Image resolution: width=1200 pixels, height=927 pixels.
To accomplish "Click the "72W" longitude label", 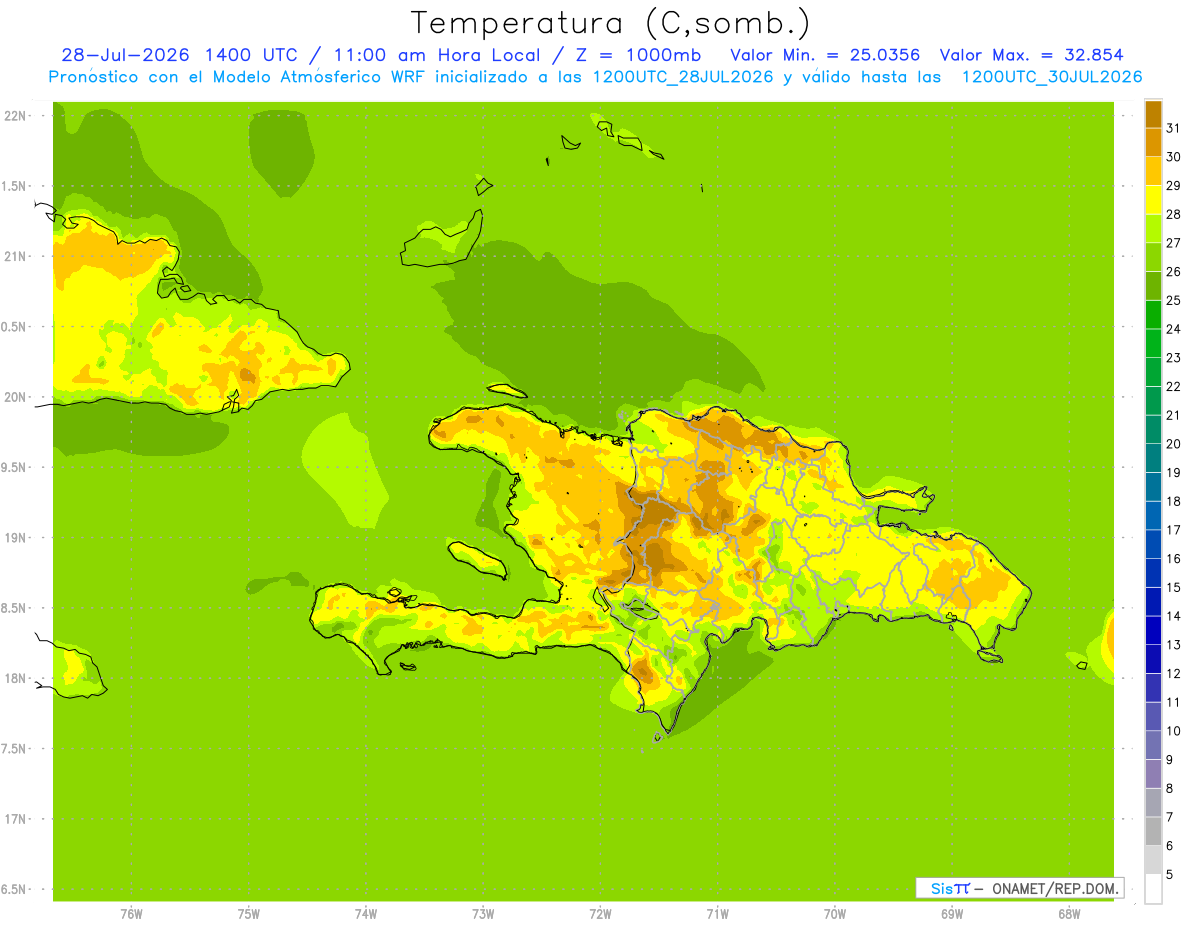I will coord(601,914).
